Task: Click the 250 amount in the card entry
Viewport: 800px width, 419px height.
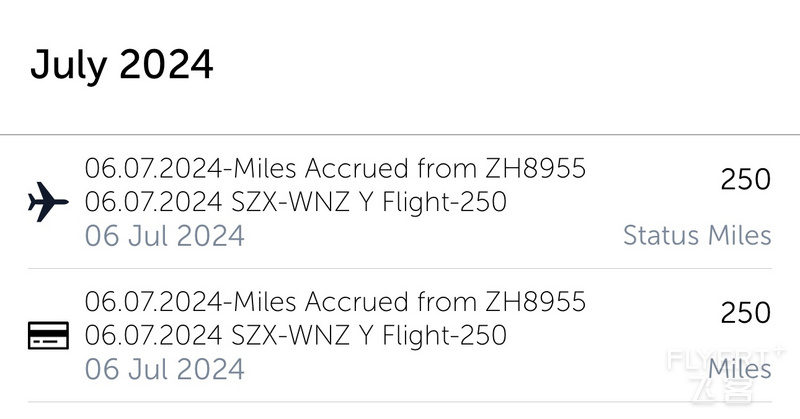Action: click(x=745, y=312)
